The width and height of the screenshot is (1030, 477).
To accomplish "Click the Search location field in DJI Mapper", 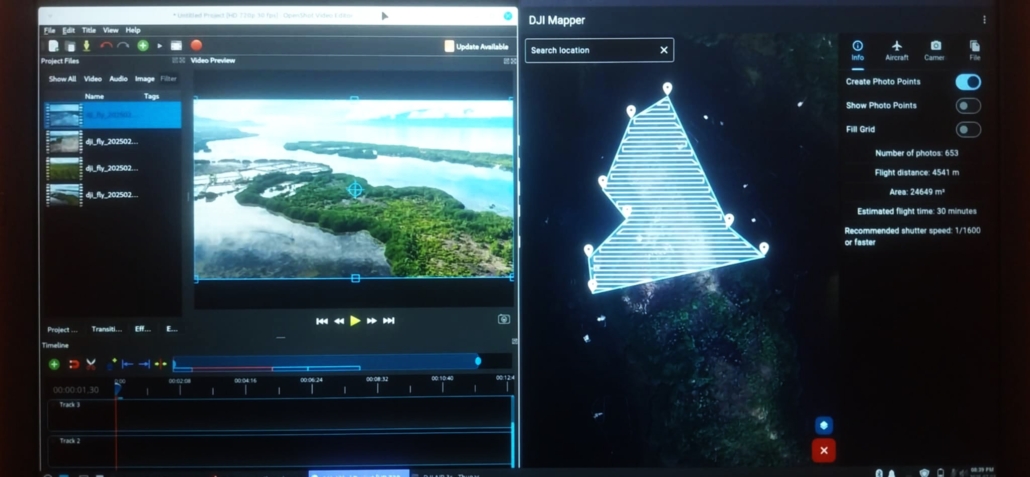I will (599, 50).
